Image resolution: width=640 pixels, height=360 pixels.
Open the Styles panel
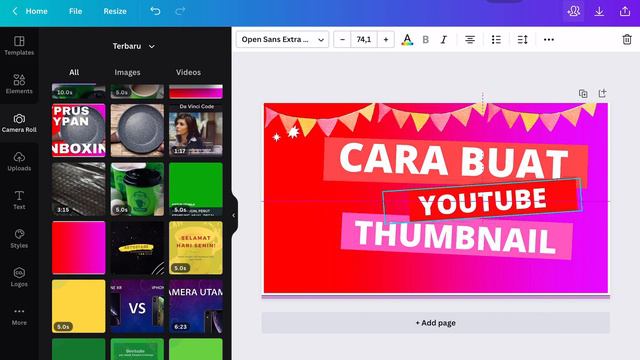pyautogui.click(x=19, y=239)
